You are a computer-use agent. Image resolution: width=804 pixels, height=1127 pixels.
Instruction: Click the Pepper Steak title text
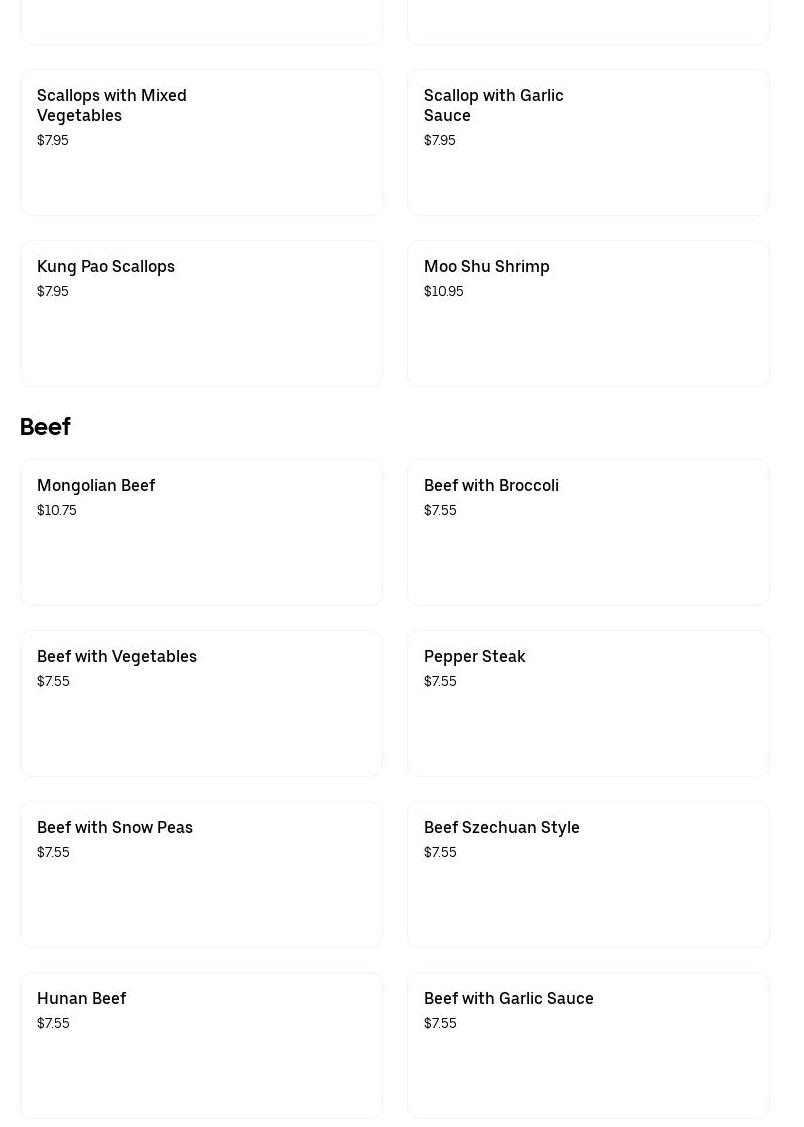tap(474, 656)
